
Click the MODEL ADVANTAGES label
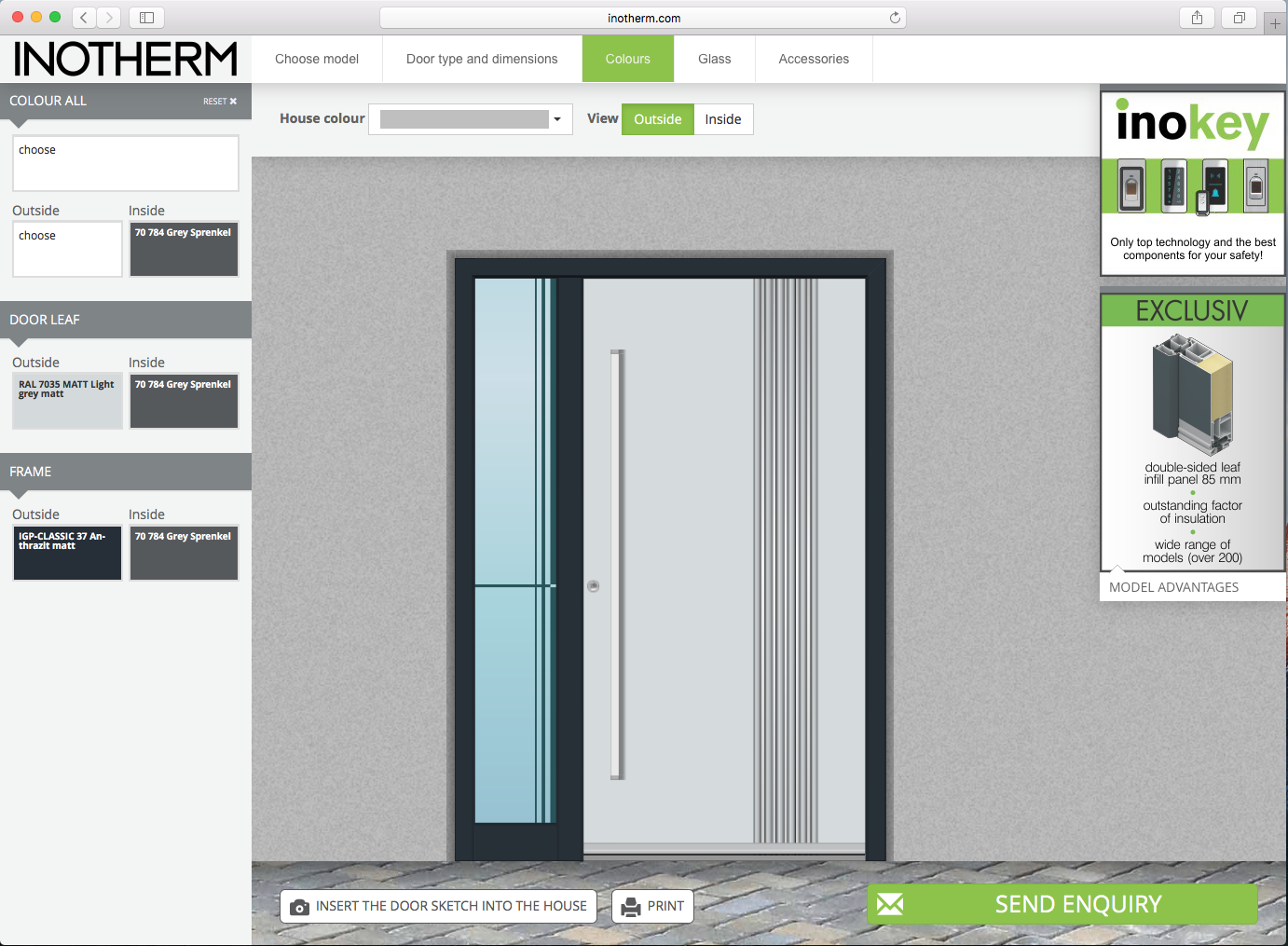click(x=1174, y=587)
